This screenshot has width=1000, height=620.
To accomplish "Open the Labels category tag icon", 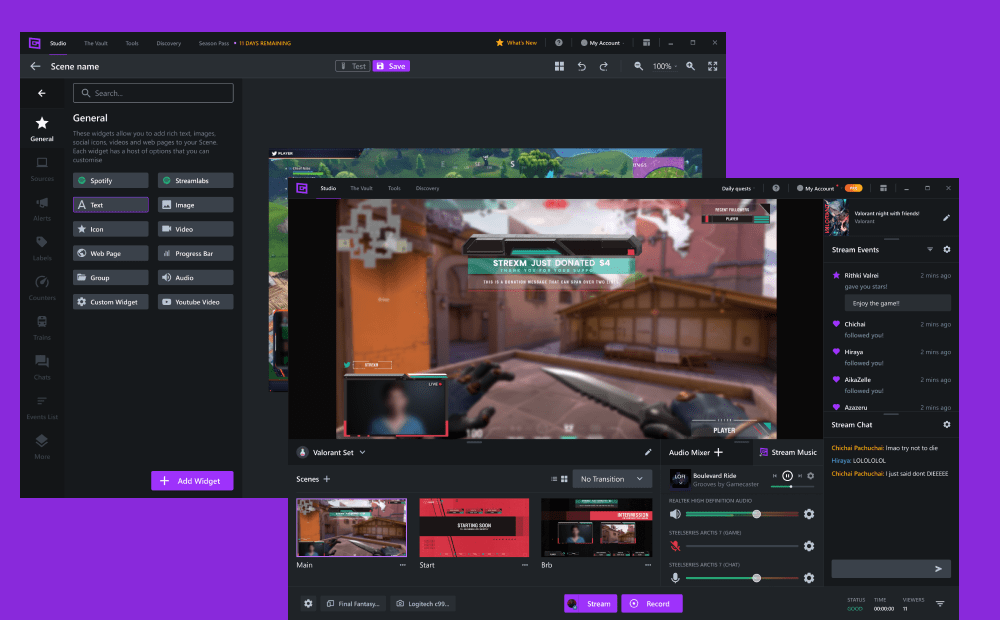I will coord(42,242).
